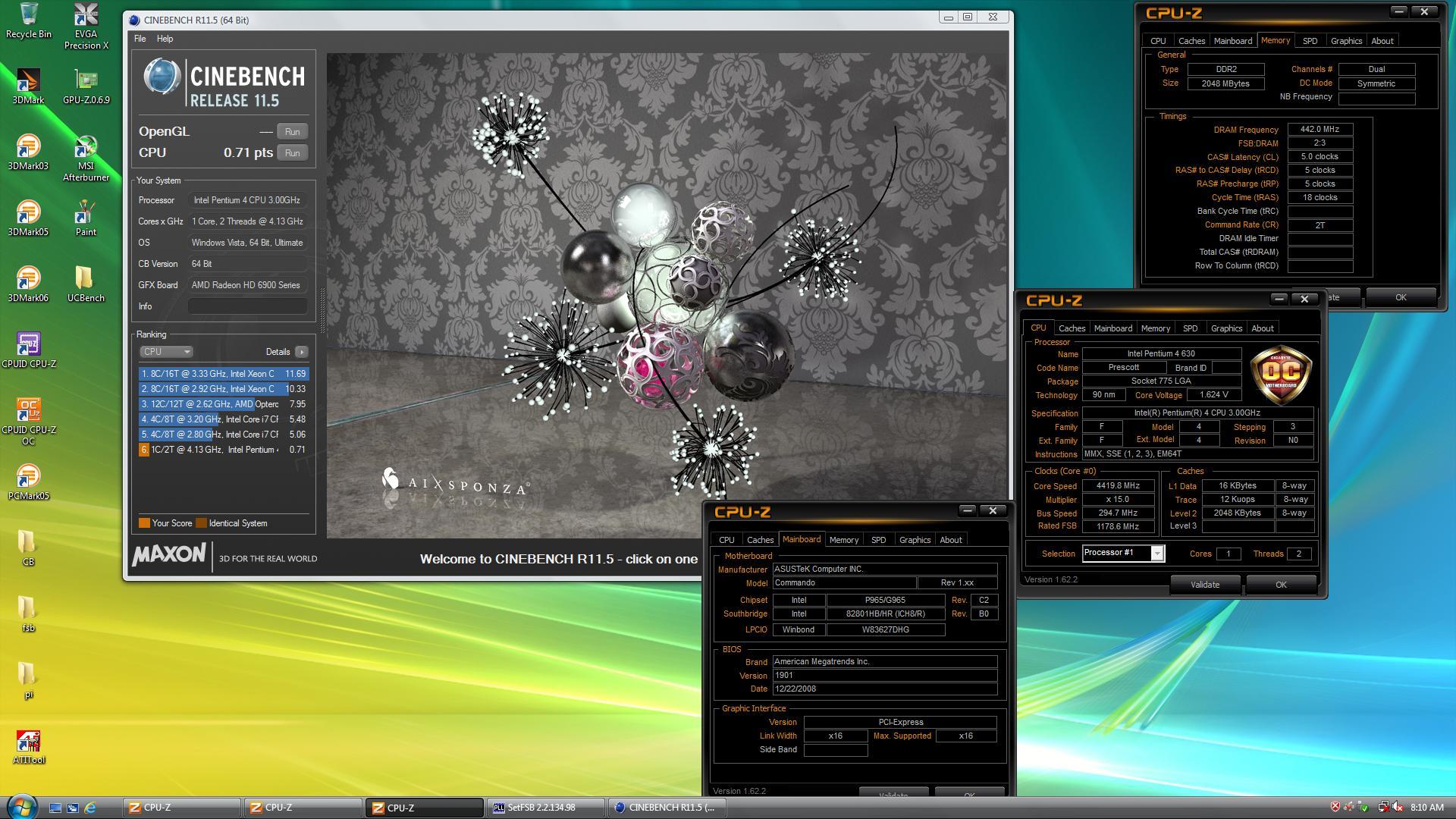1456x819 pixels.
Task: Open Graphics tab in CPU-Z CPU window
Action: [1226, 328]
